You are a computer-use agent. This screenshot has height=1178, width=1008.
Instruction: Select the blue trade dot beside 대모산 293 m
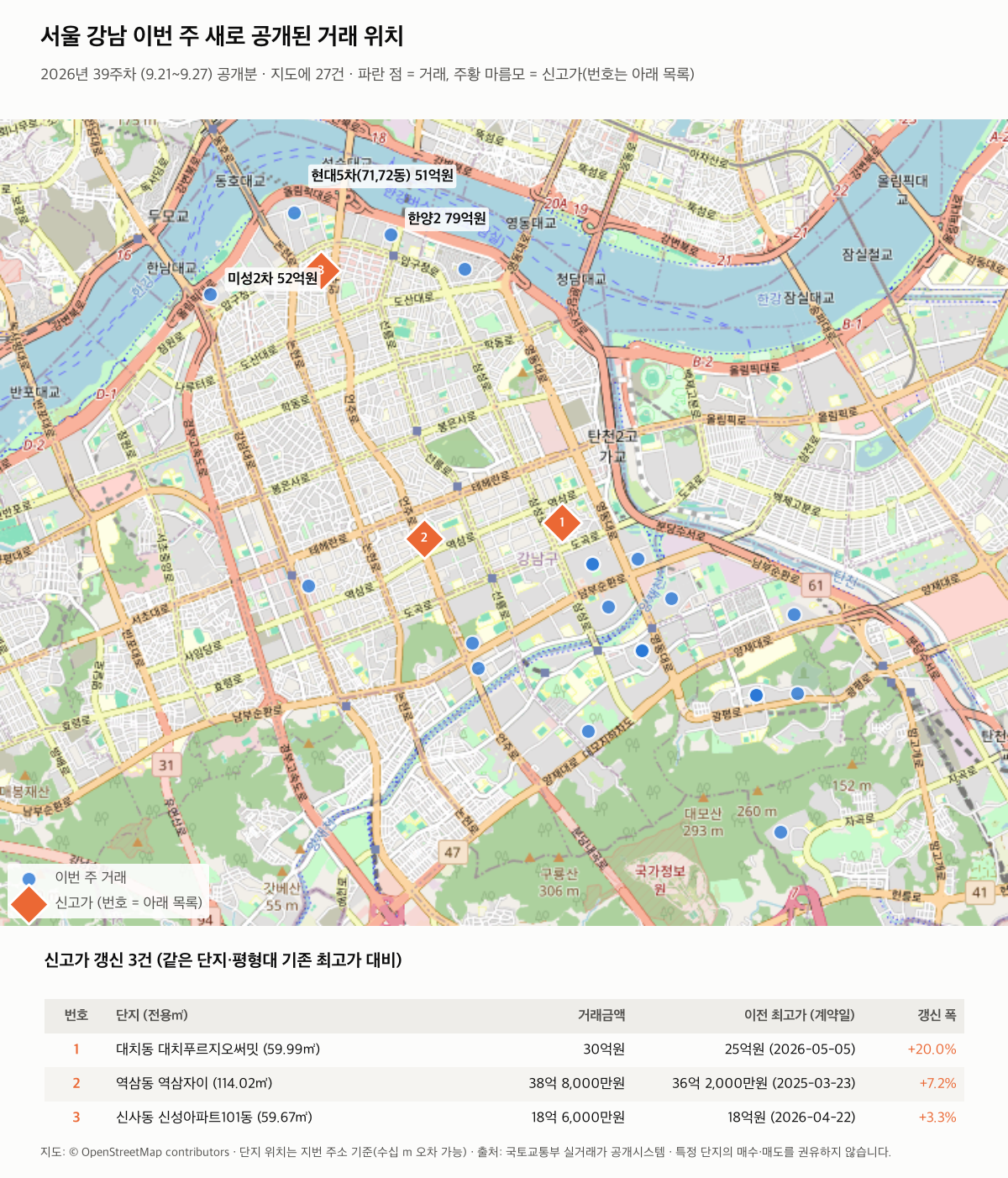click(780, 832)
